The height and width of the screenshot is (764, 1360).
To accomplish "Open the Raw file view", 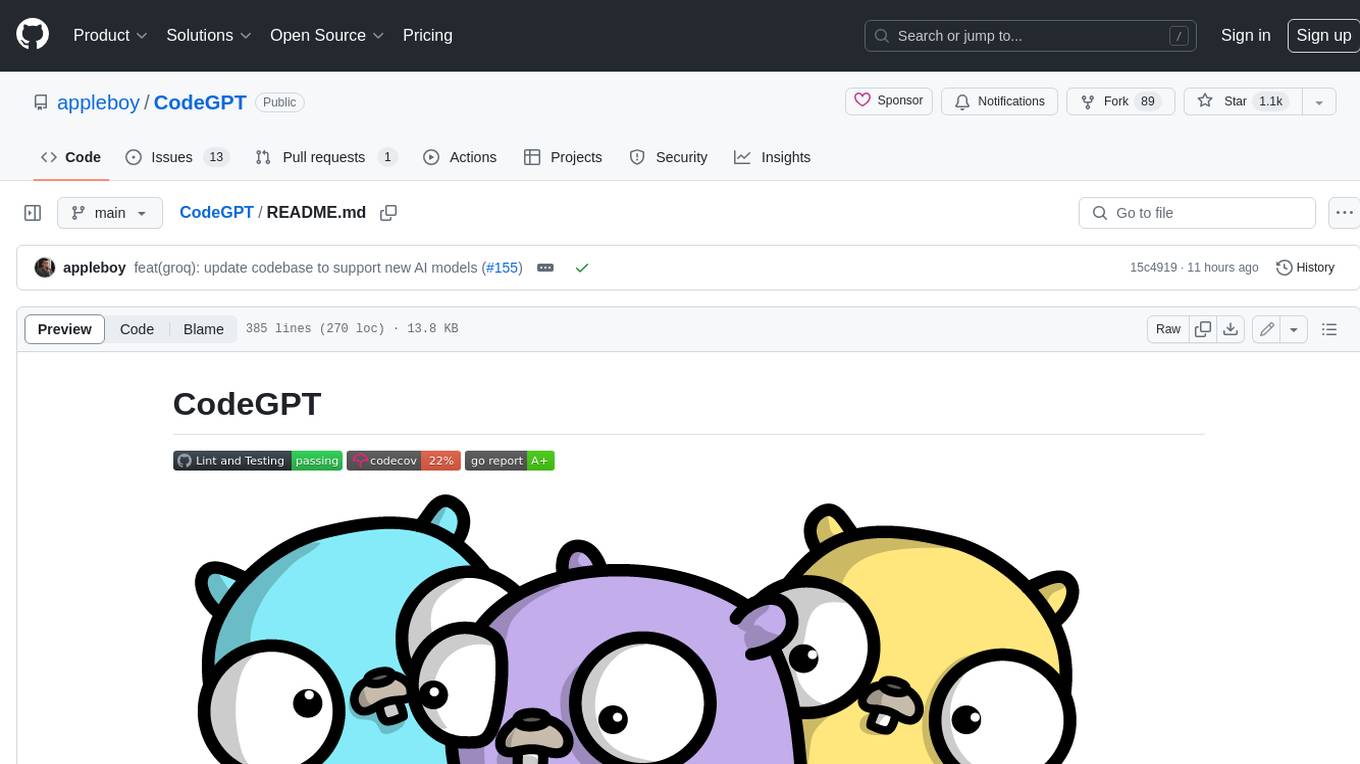I will tap(1168, 329).
